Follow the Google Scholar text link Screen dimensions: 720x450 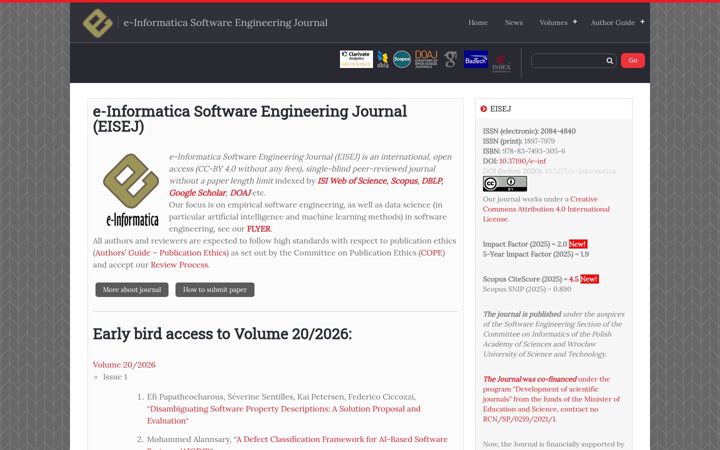[x=197, y=193]
